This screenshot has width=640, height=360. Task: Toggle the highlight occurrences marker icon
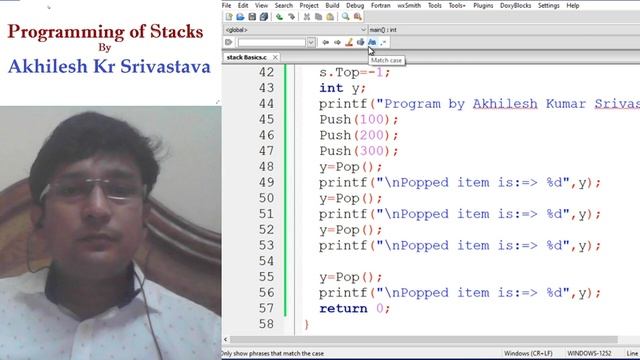point(349,42)
